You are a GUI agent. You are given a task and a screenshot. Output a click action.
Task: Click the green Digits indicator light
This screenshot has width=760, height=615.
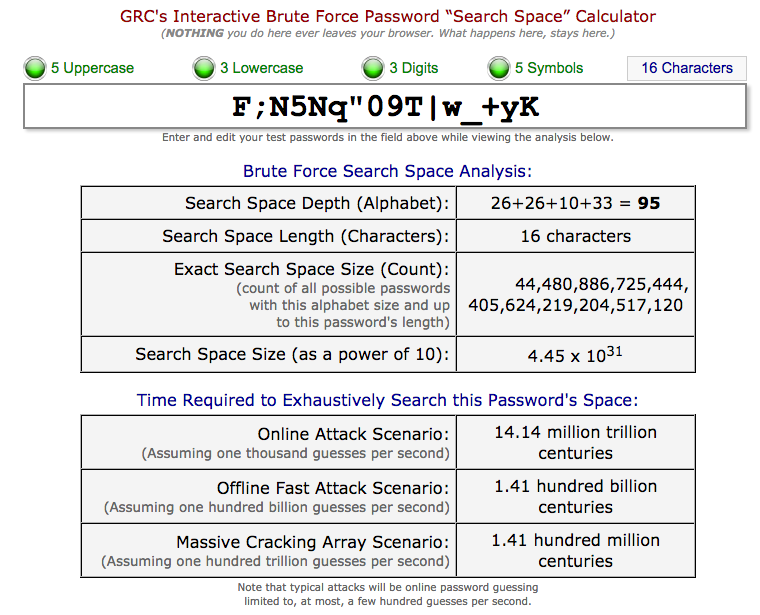pyautogui.click(x=373, y=68)
